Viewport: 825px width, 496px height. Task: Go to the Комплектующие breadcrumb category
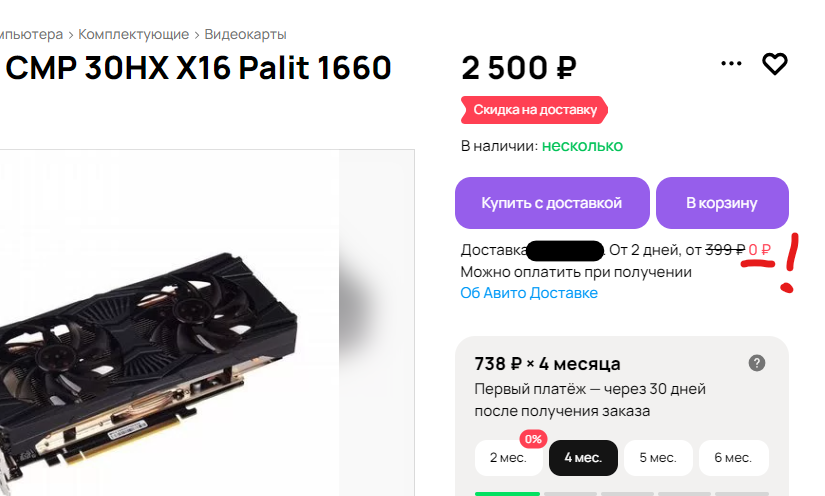point(134,34)
